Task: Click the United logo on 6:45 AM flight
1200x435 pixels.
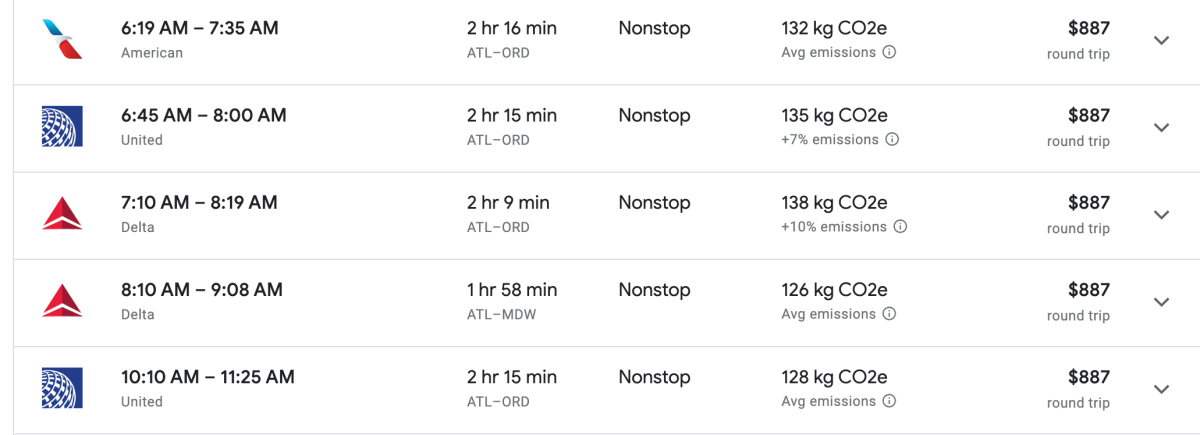Action: click(62, 127)
